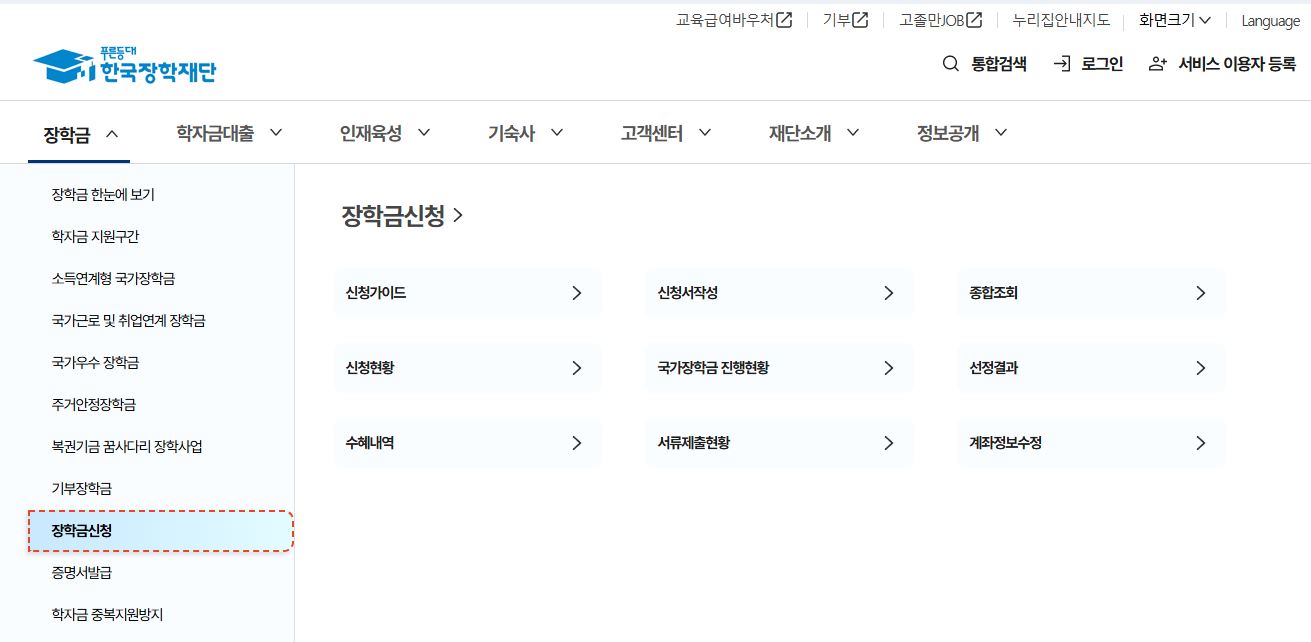The width and height of the screenshot is (1311, 642).
Task: Click the external link icon beside 고졸만JOB
Action: (973, 18)
